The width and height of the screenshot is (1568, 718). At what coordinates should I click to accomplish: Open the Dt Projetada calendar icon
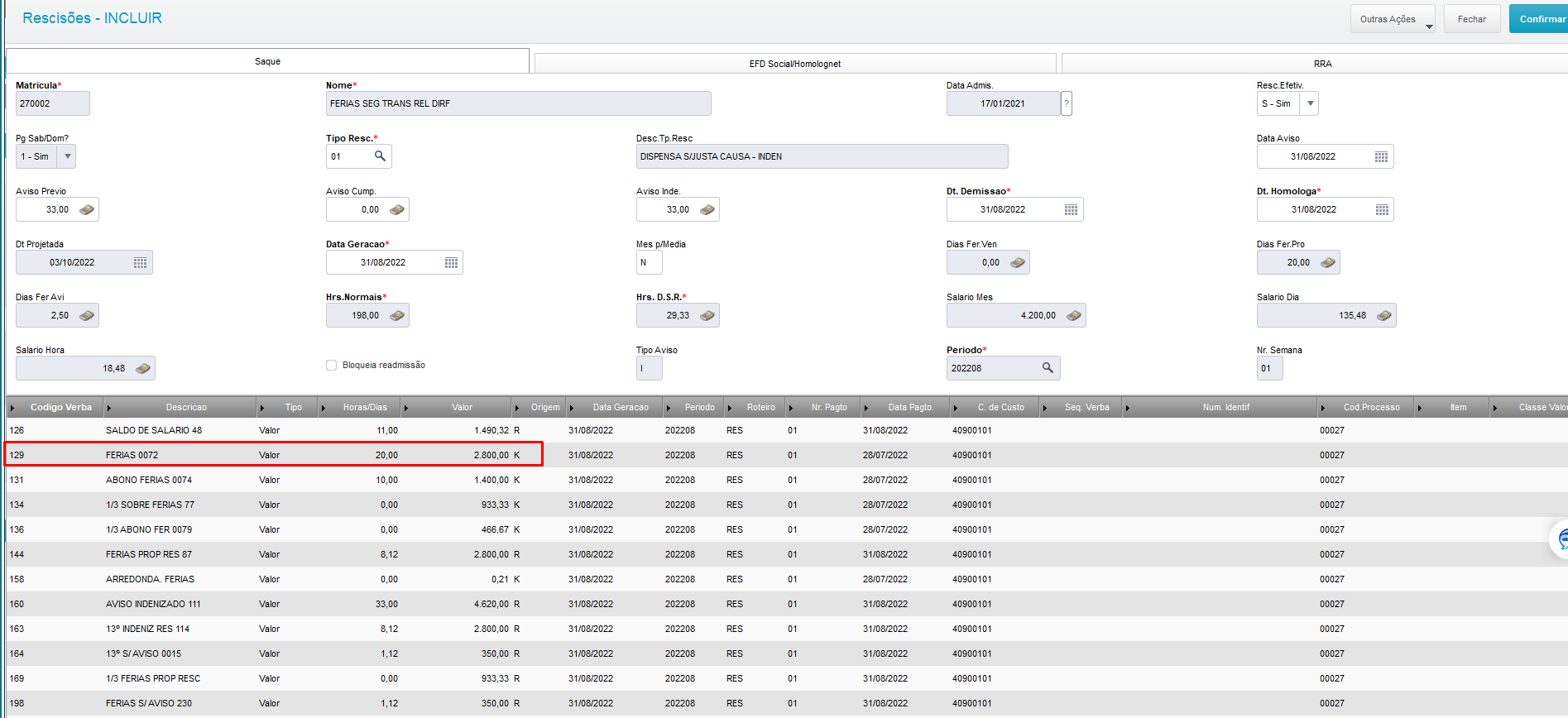click(140, 263)
